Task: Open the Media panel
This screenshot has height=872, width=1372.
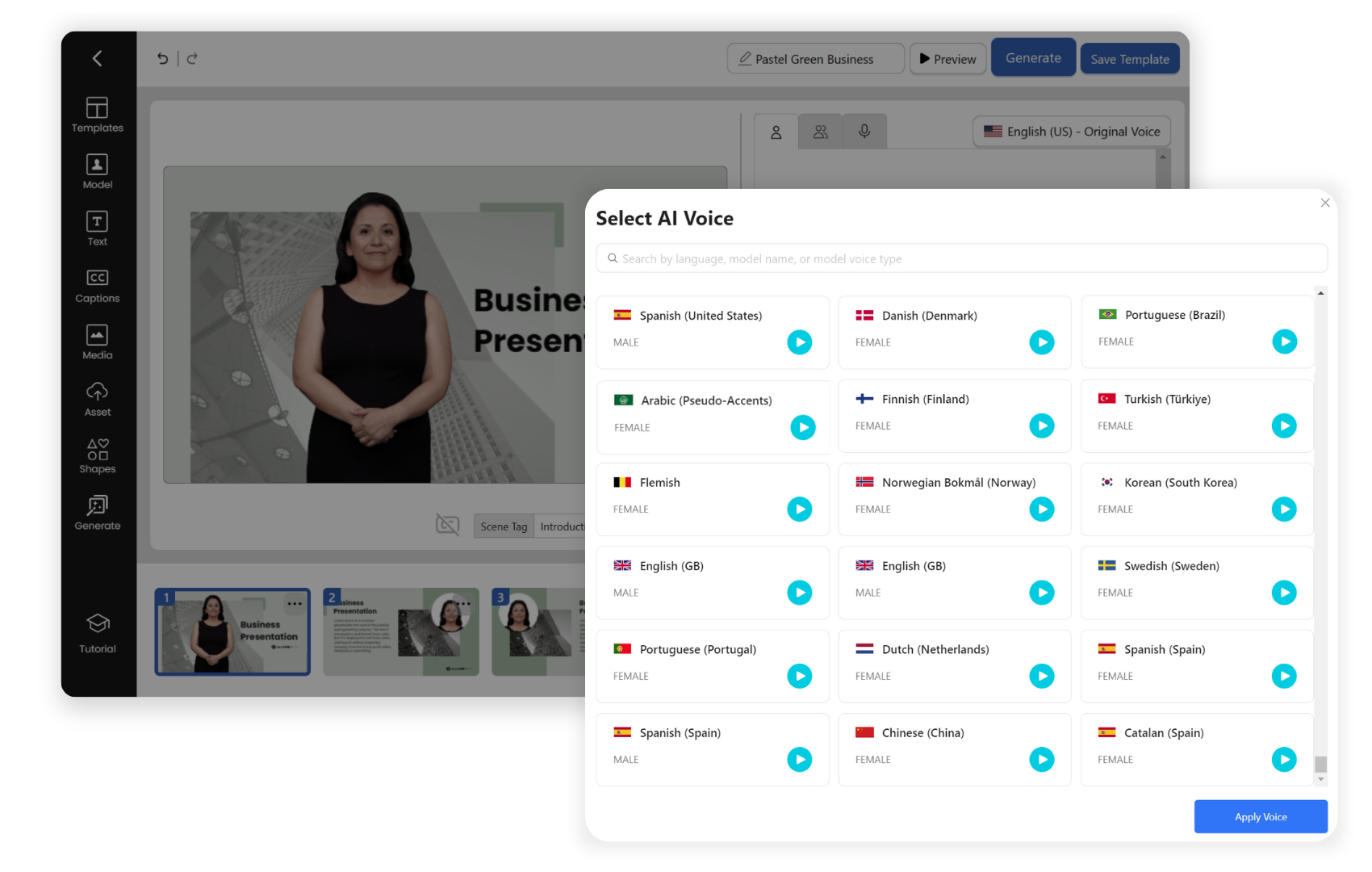Action: (97, 342)
